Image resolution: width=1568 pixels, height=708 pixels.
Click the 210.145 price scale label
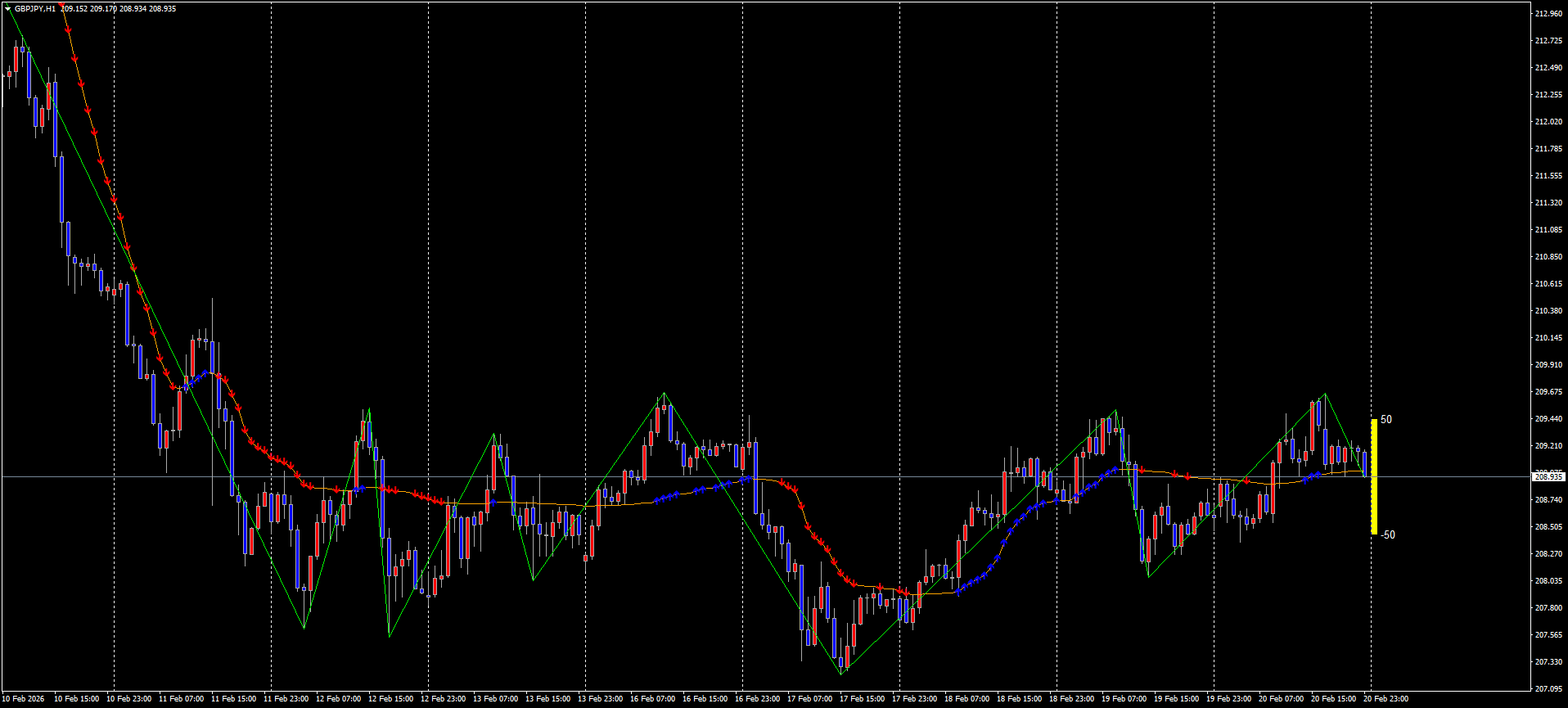coord(1548,338)
